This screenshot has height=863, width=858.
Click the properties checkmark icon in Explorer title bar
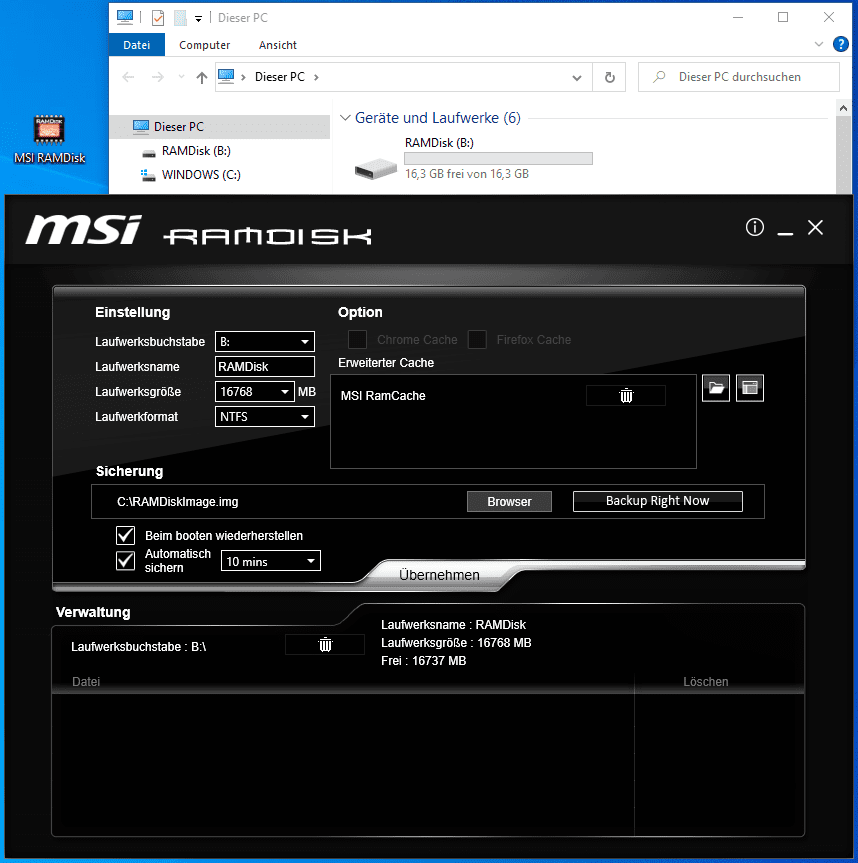tap(158, 18)
